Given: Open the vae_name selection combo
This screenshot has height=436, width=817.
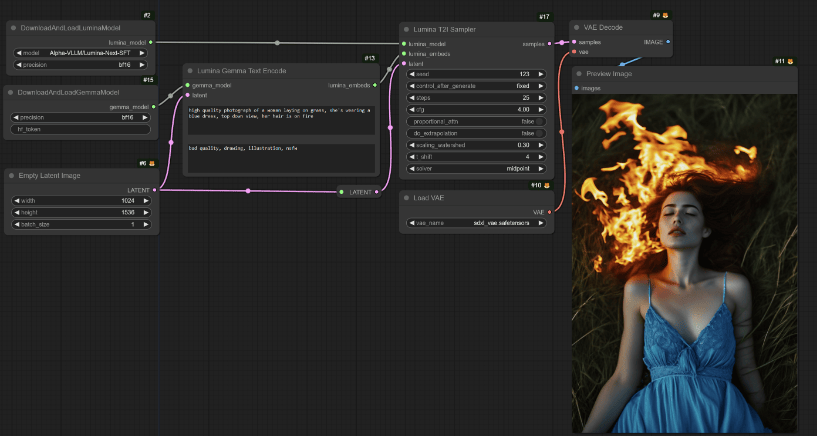Looking at the screenshot, I should pyautogui.click(x=478, y=224).
